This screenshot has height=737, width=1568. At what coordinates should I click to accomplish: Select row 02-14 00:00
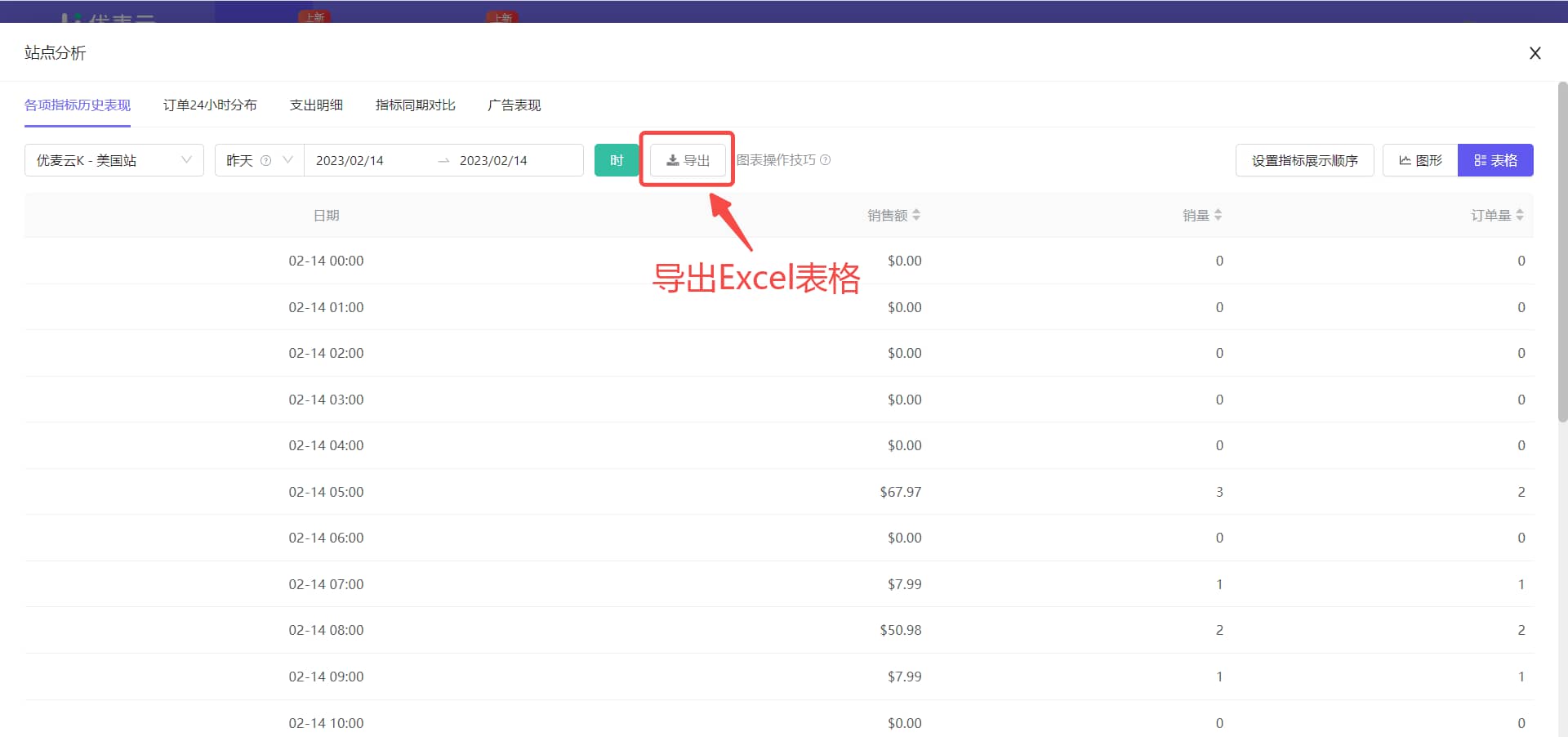(779, 261)
